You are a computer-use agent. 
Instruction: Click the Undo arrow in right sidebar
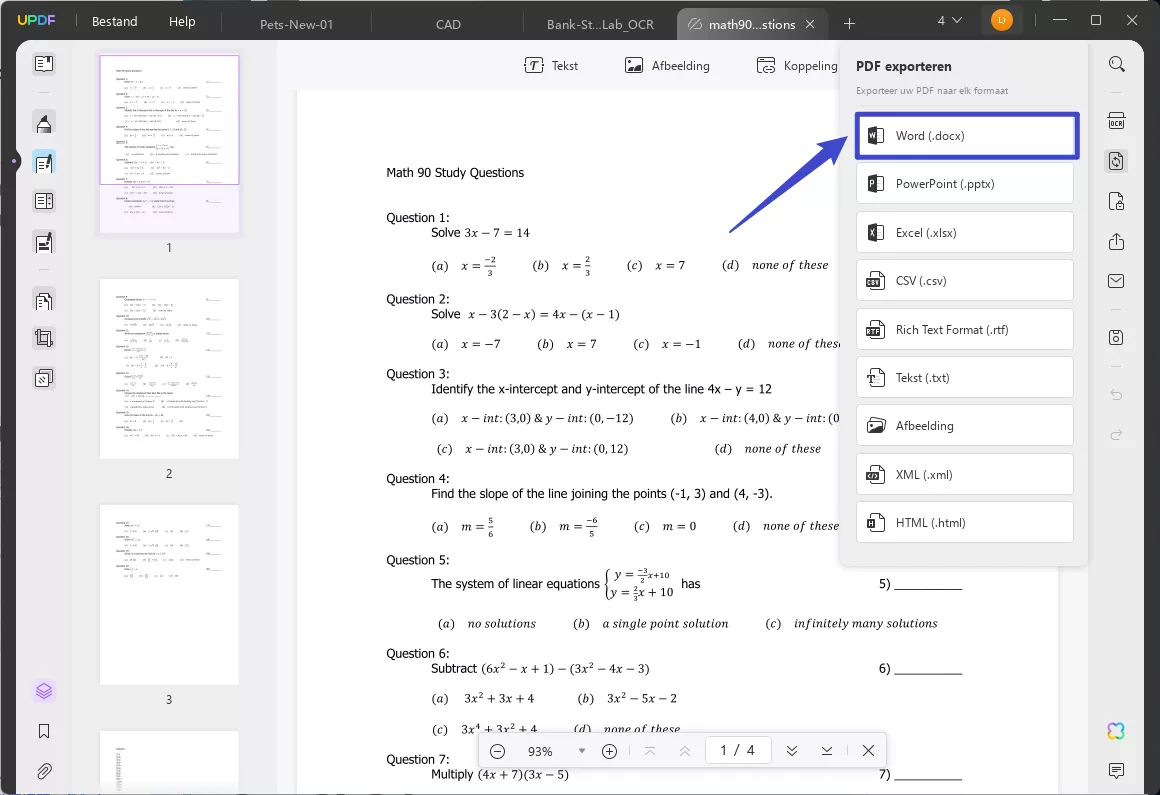pos(1116,395)
